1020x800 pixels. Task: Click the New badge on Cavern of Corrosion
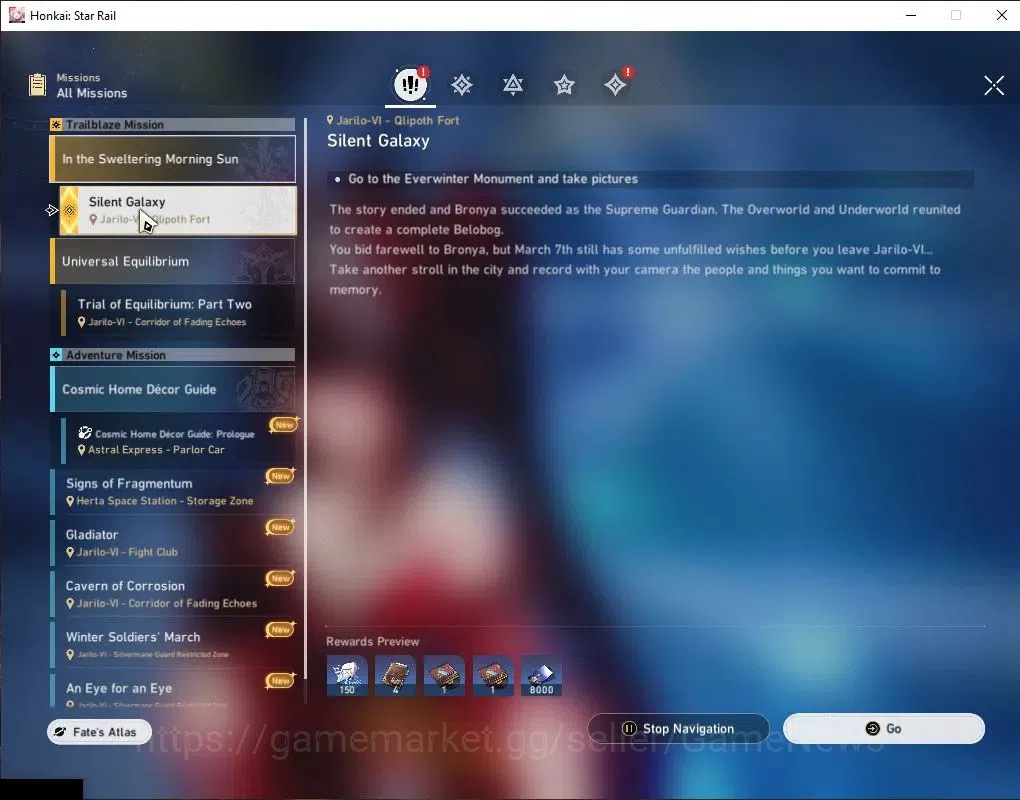tap(280, 578)
